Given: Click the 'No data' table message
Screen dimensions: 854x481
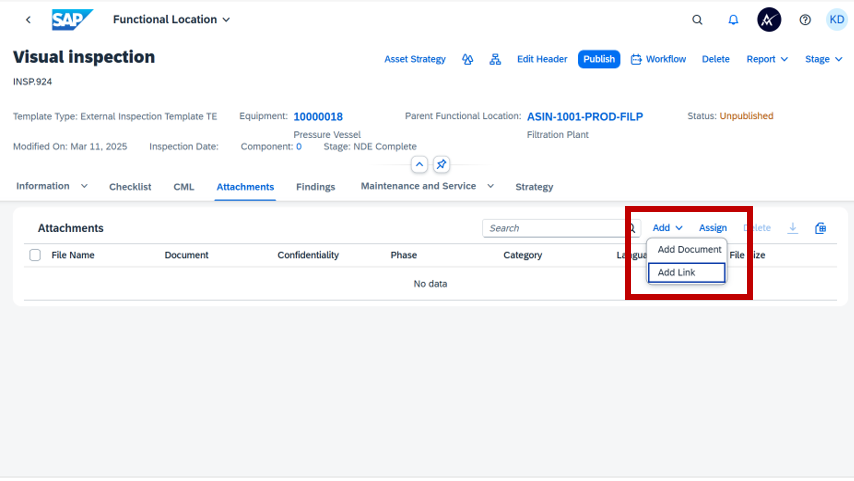Looking at the screenshot, I should pos(430,284).
